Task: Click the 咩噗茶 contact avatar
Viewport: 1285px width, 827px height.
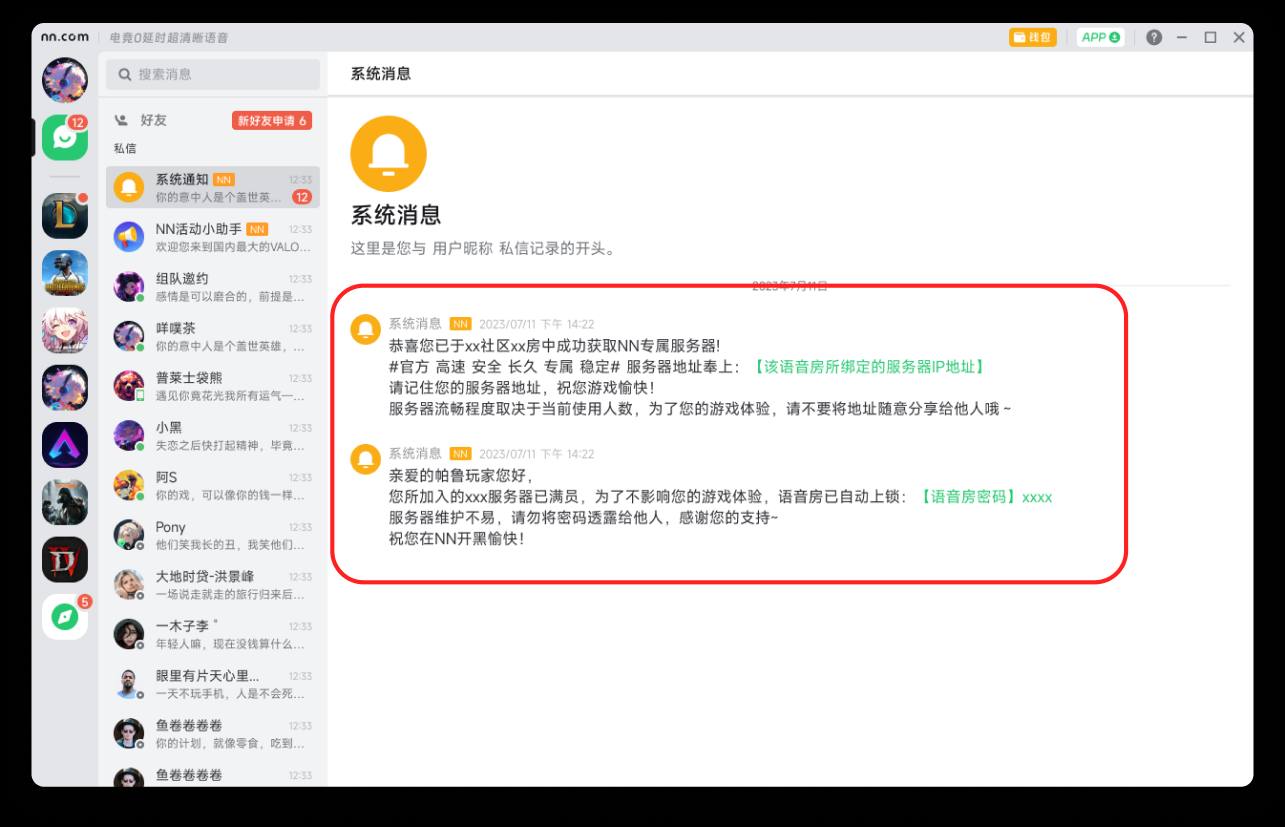Action: [x=129, y=336]
